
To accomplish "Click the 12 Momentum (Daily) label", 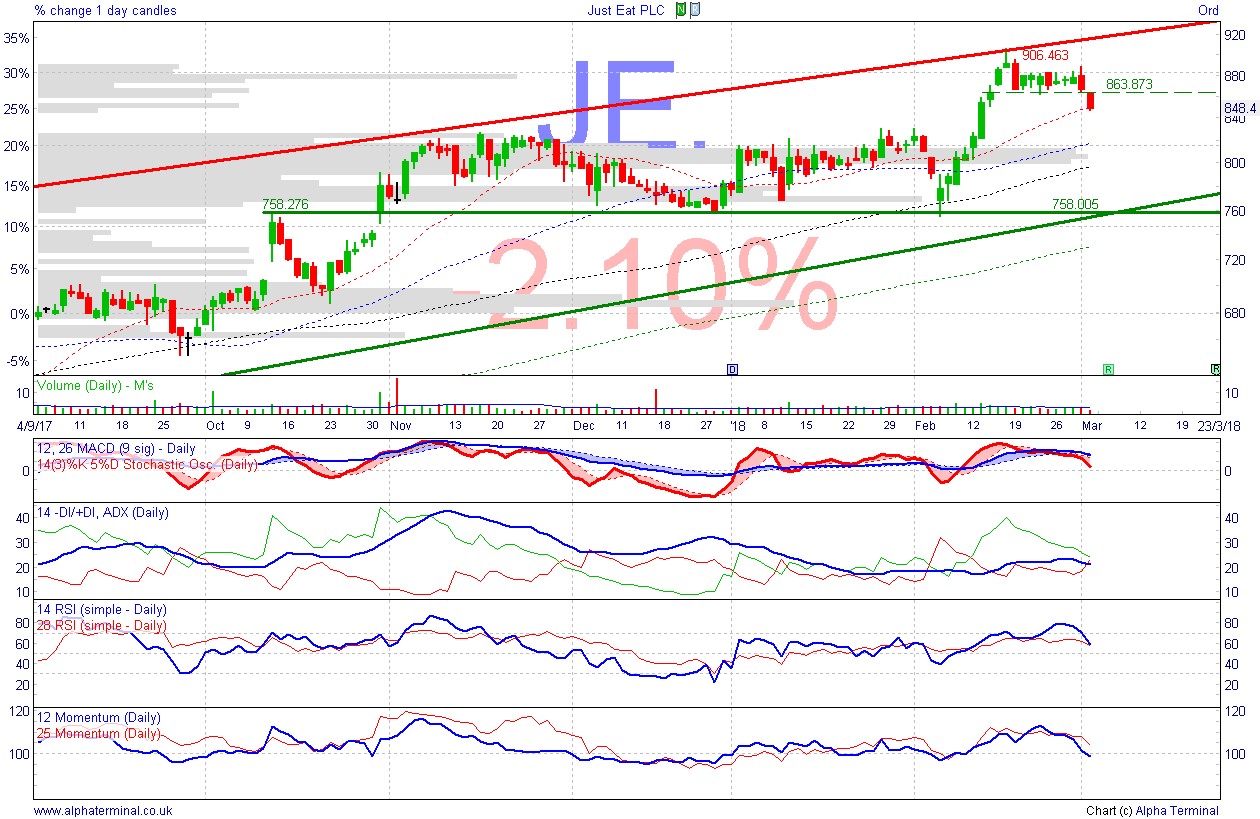I will coord(98,718).
